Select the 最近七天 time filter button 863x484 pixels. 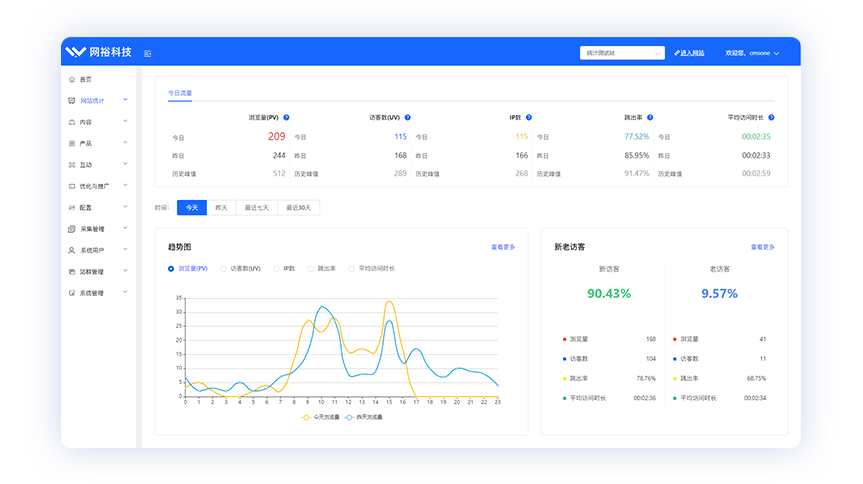point(257,208)
